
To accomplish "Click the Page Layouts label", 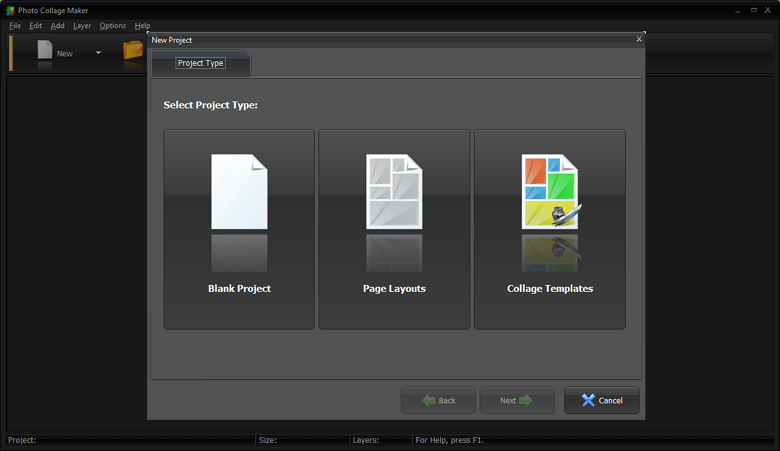I will point(394,288).
